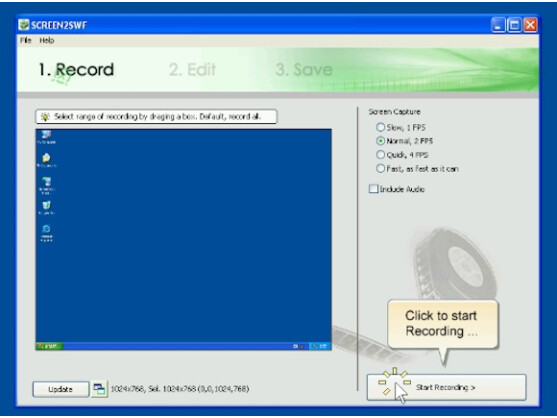Minimize the SCREEN2SWF window

point(498,25)
